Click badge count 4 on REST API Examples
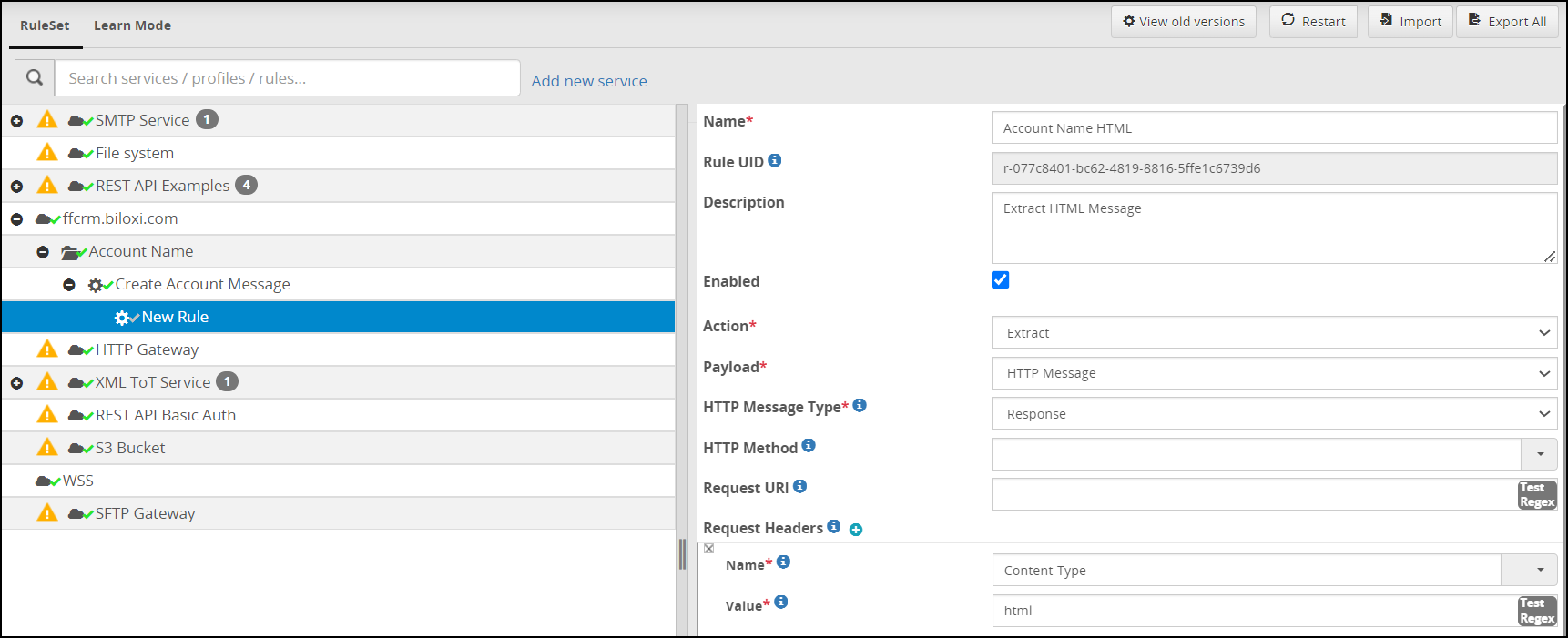This screenshot has width=1568, height=638. (246, 185)
